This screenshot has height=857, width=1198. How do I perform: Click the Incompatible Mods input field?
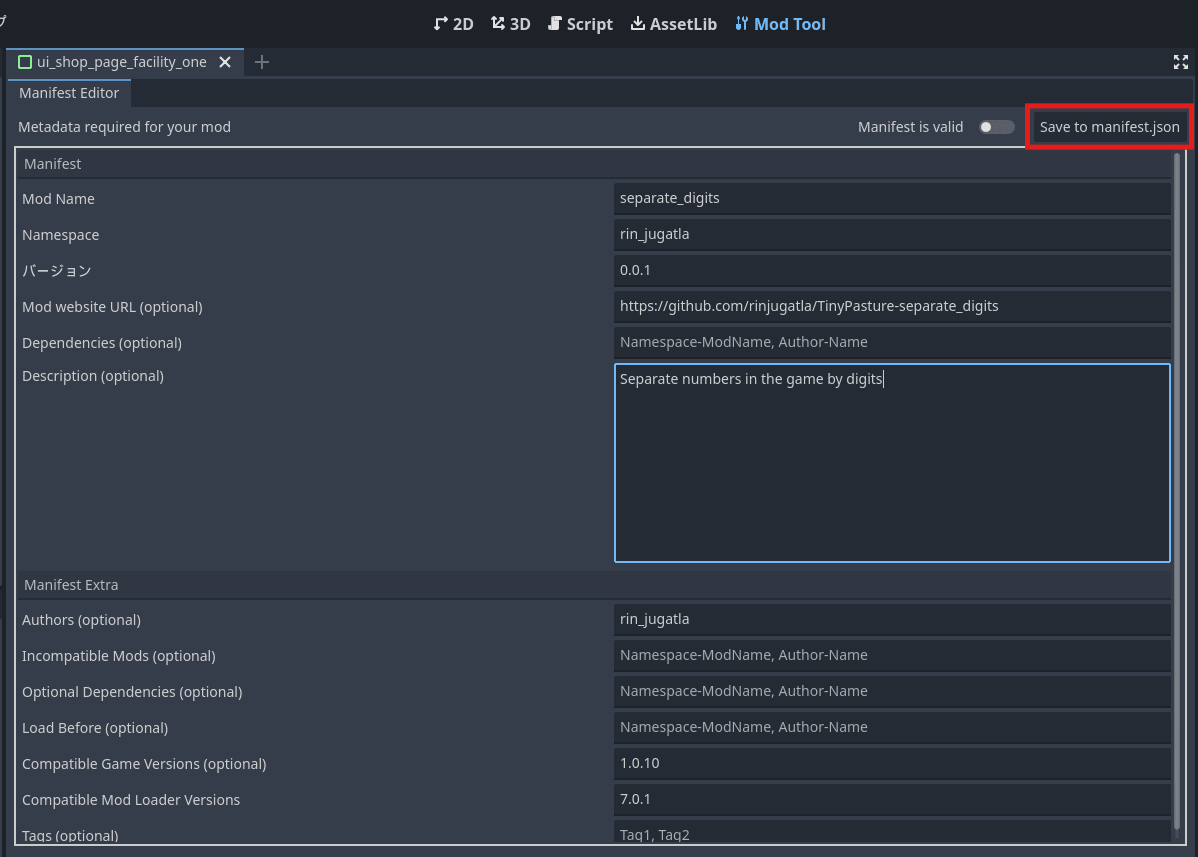pyautogui.click(x=892, y=655)
